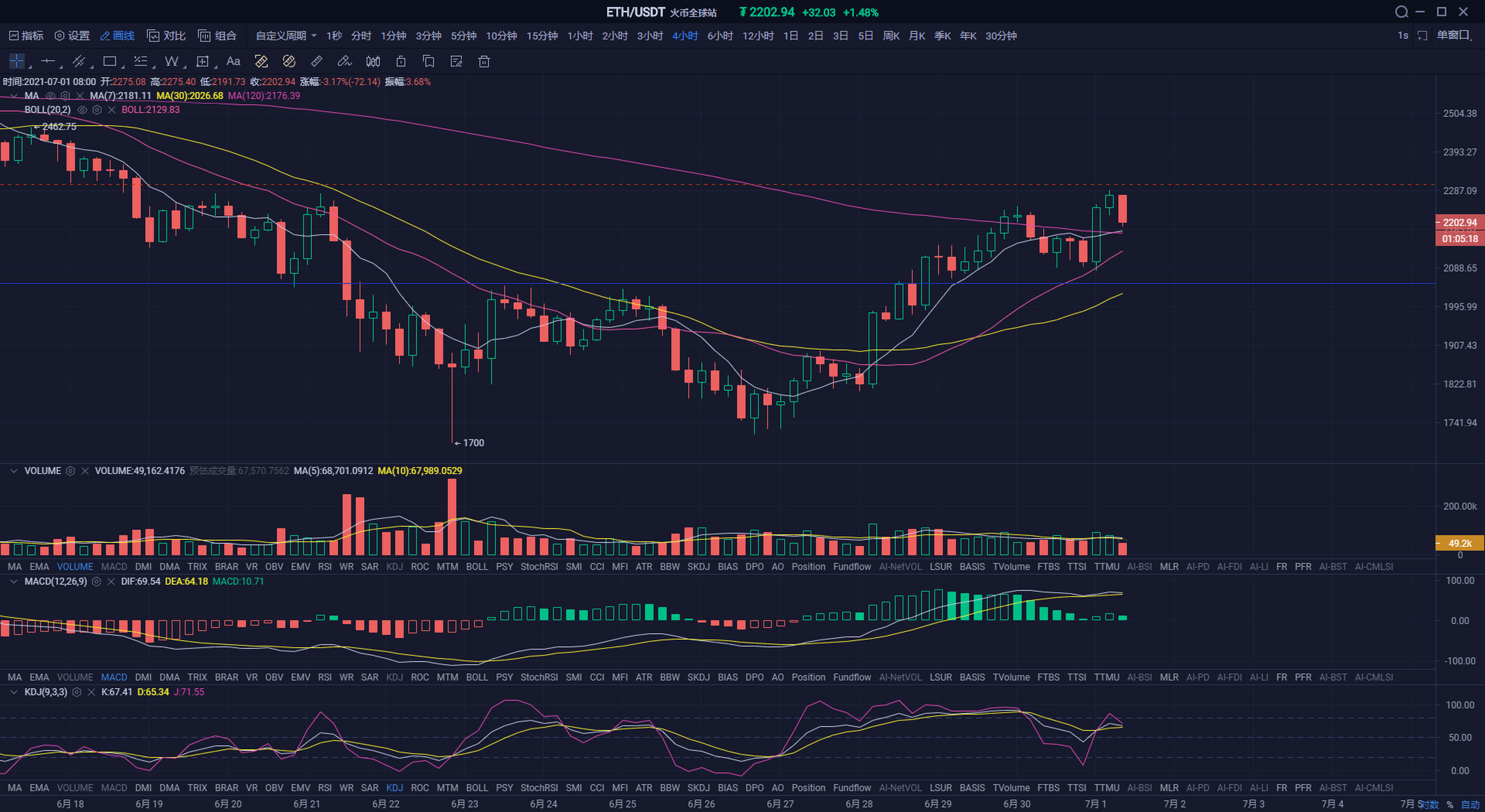Open the search magnifier icon
This screenshot has height=812, width=1485.
(1401, 12)
